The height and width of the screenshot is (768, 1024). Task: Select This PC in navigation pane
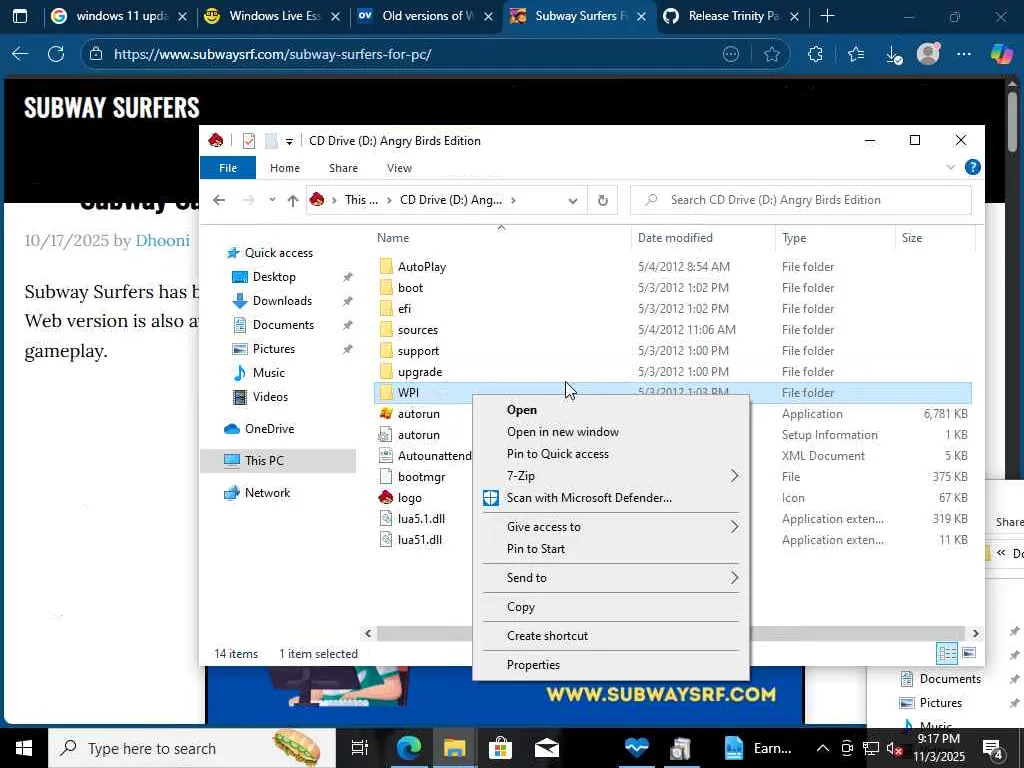tap(279, 460)
